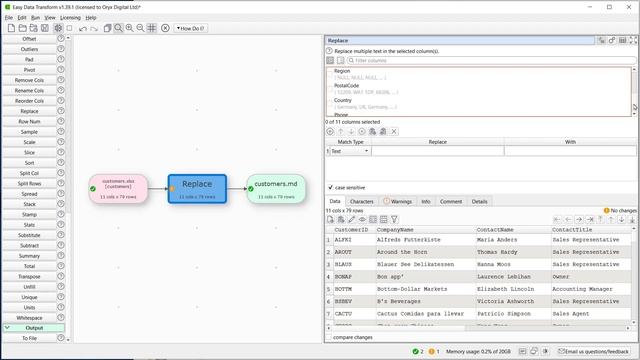Screen dimensions: 640x360
Task: Click the zoom in magnifier icon
Action: click(129, 28)
